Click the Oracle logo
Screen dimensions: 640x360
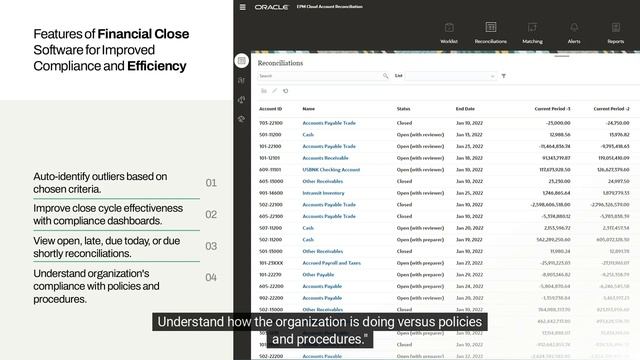click(271, 7)
